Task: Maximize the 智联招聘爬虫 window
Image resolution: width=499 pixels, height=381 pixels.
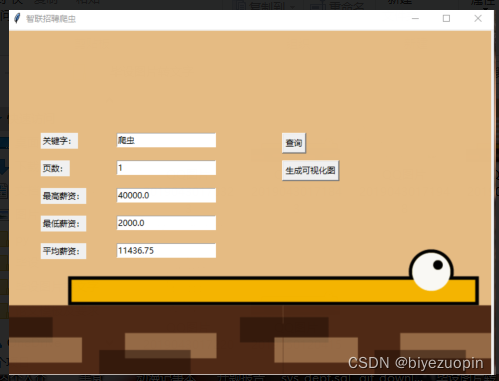Action: click(446, 19)
